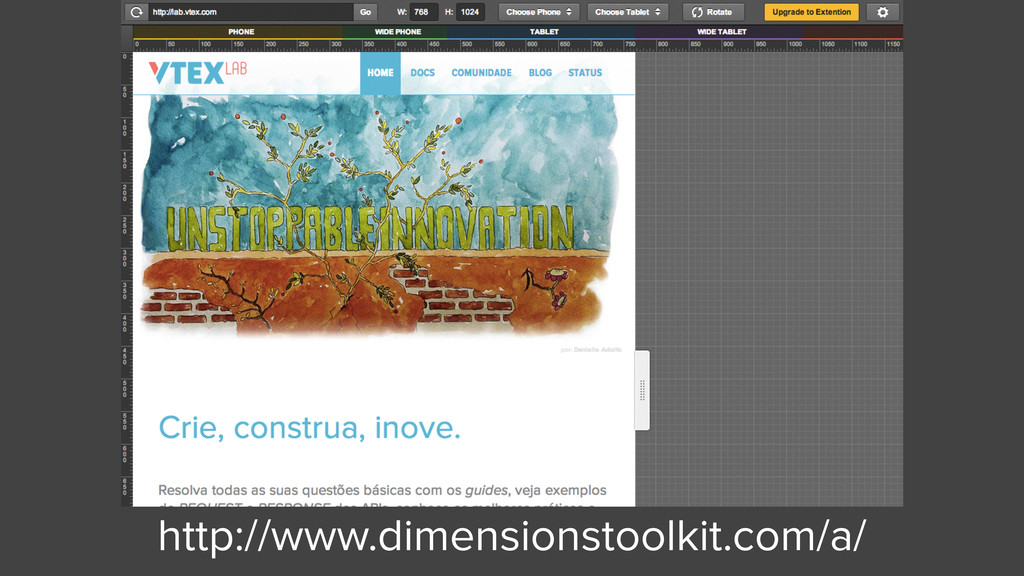Image resolution: width=1024 pixels, height=576 pixels.
Task: Click the VTEX LAB logo
Action: [x=198, y=72]
